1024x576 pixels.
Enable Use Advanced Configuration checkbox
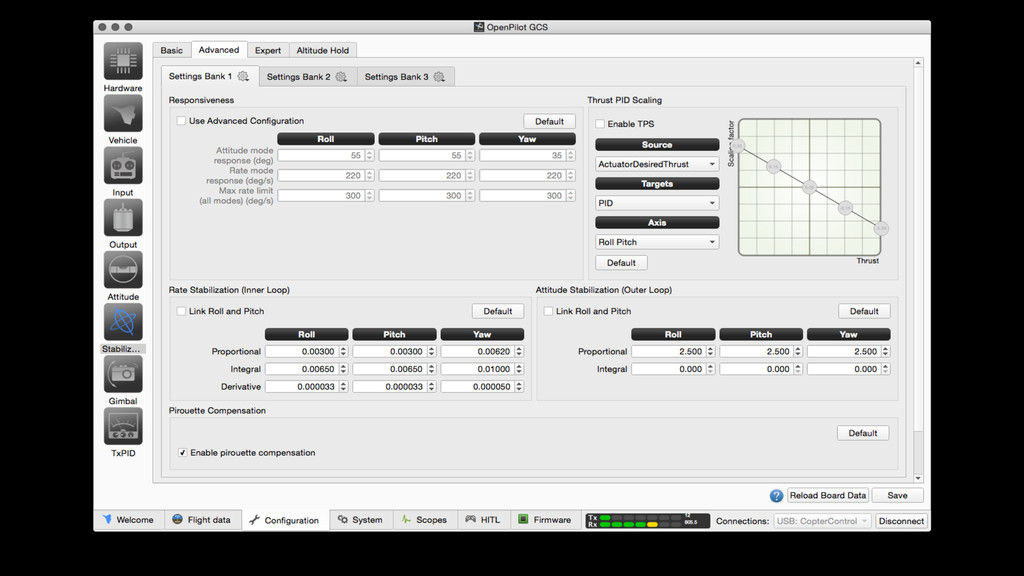pos(181,121)
